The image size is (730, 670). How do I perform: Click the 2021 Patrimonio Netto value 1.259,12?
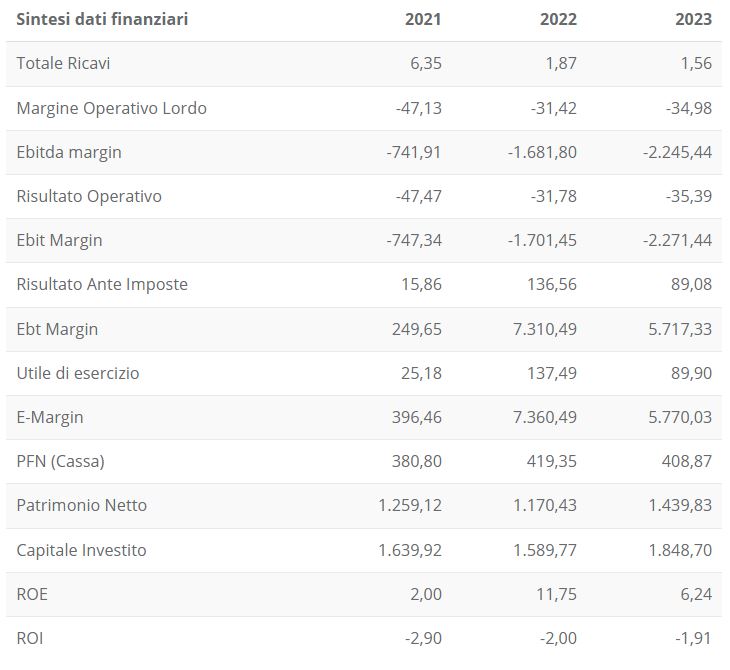pos(410,505)
